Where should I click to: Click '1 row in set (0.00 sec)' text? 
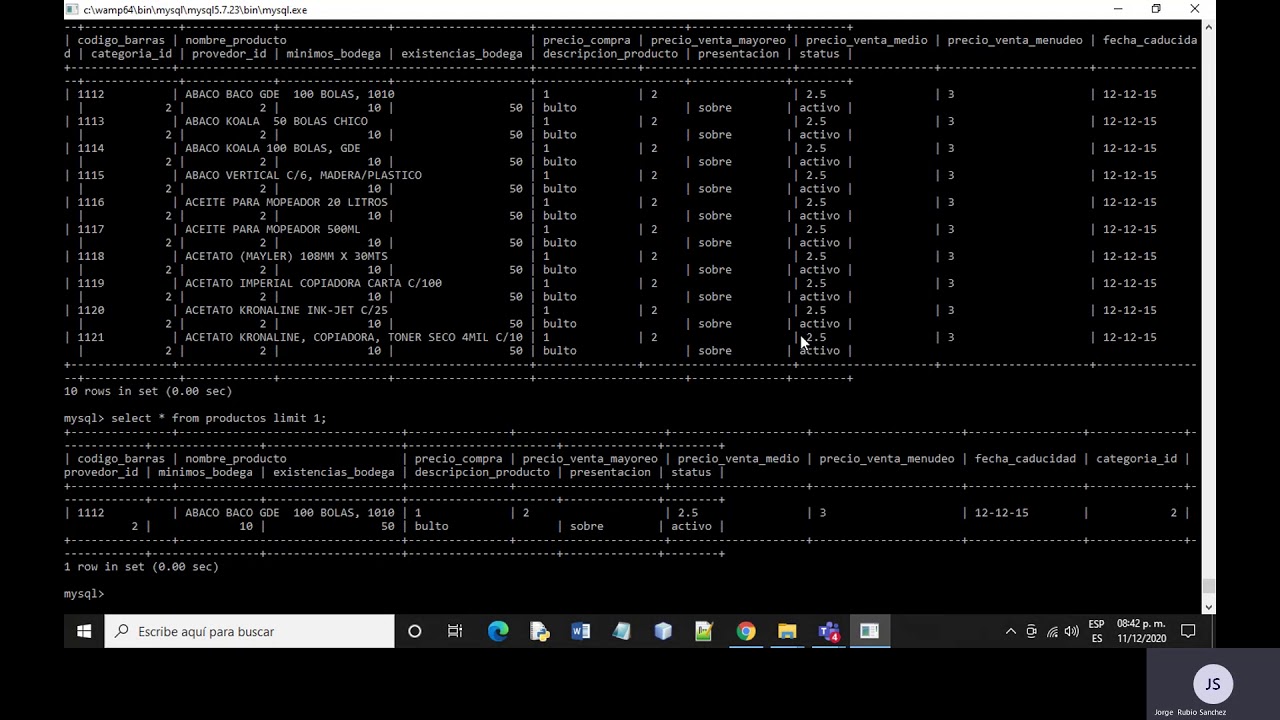pyautogui.click(x=141, y=567)
